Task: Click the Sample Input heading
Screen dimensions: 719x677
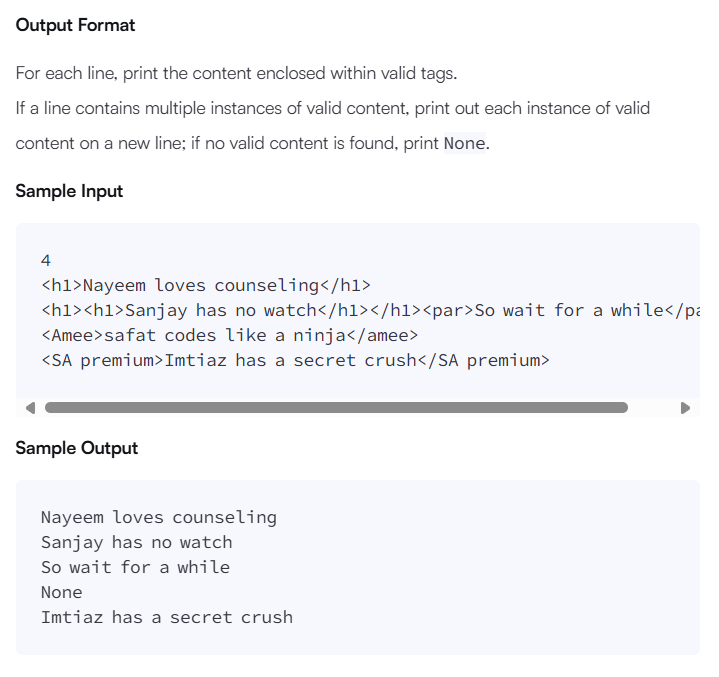Action: (x=69, y=191)
